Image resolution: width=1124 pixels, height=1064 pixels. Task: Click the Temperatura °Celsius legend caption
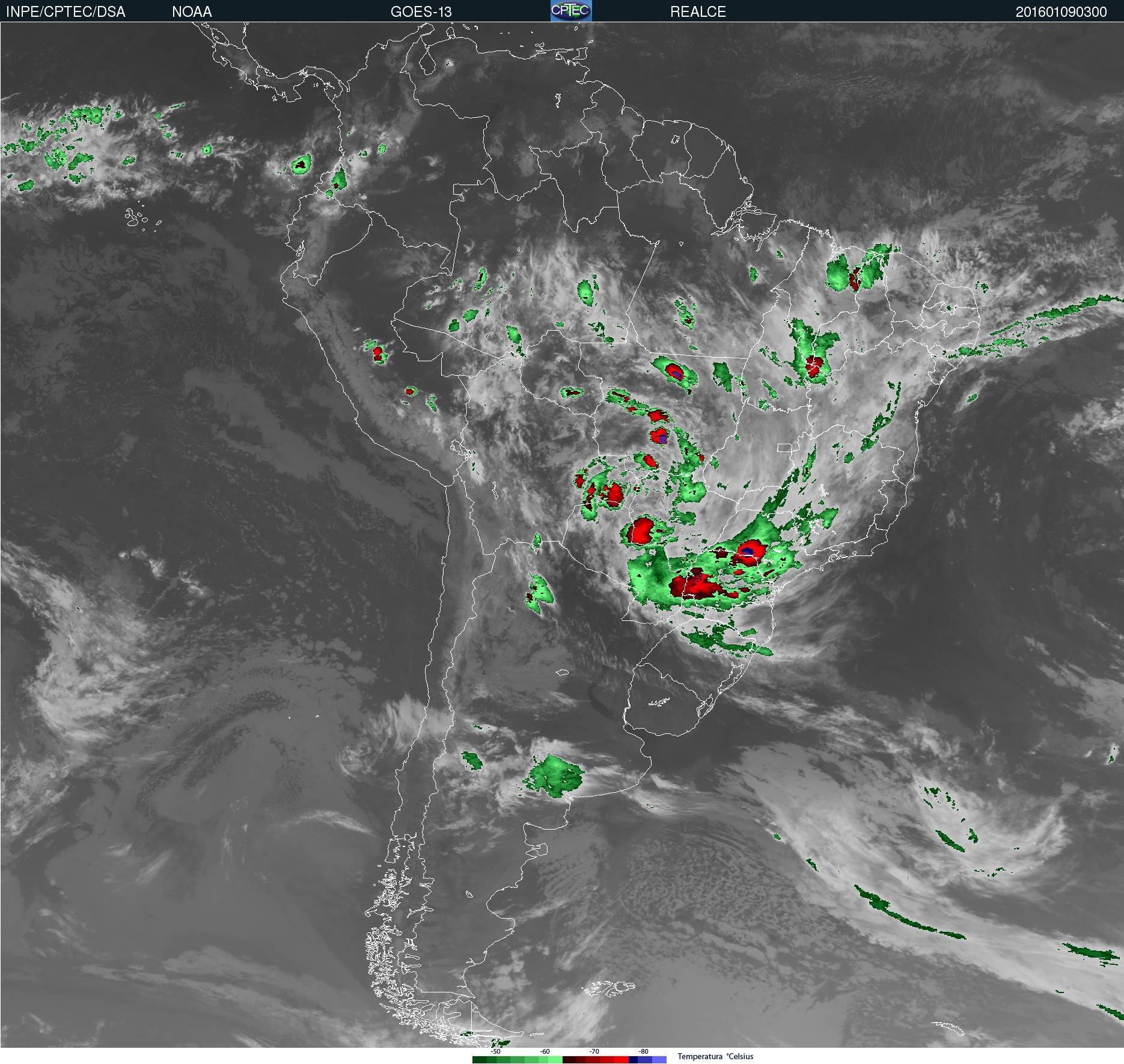[x=715, y=1056]
